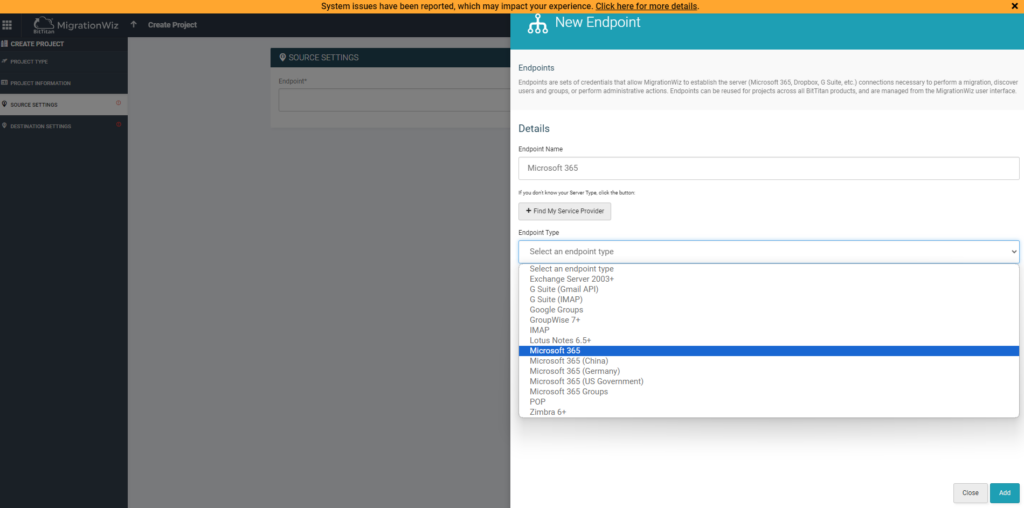1024x508 pixels.
Task: Go to Project Information step
Action: click(x=40, y=83)
